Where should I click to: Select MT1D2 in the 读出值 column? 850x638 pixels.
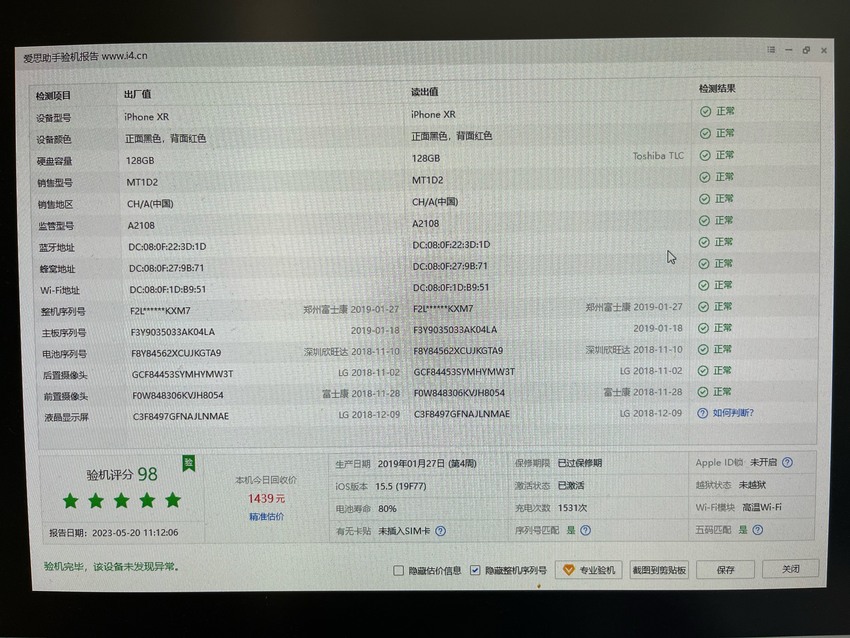click(x=428, y=180)
